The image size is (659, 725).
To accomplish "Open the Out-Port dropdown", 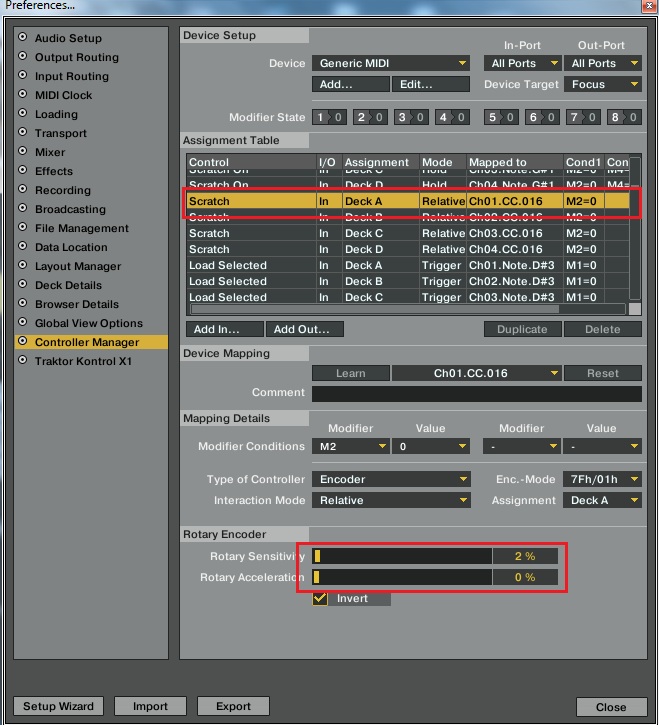I will click(x=603, y=63).
